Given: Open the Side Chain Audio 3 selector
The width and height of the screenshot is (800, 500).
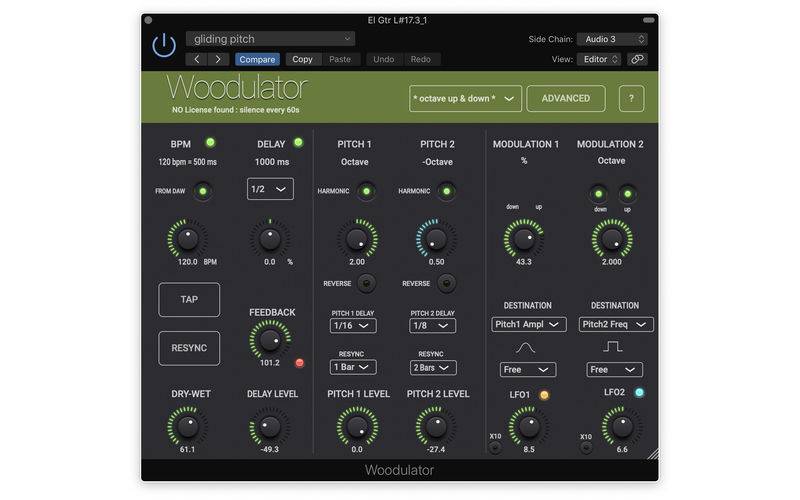Looking at the screenshot, I should pyautogui.click(x=612, y=39).
